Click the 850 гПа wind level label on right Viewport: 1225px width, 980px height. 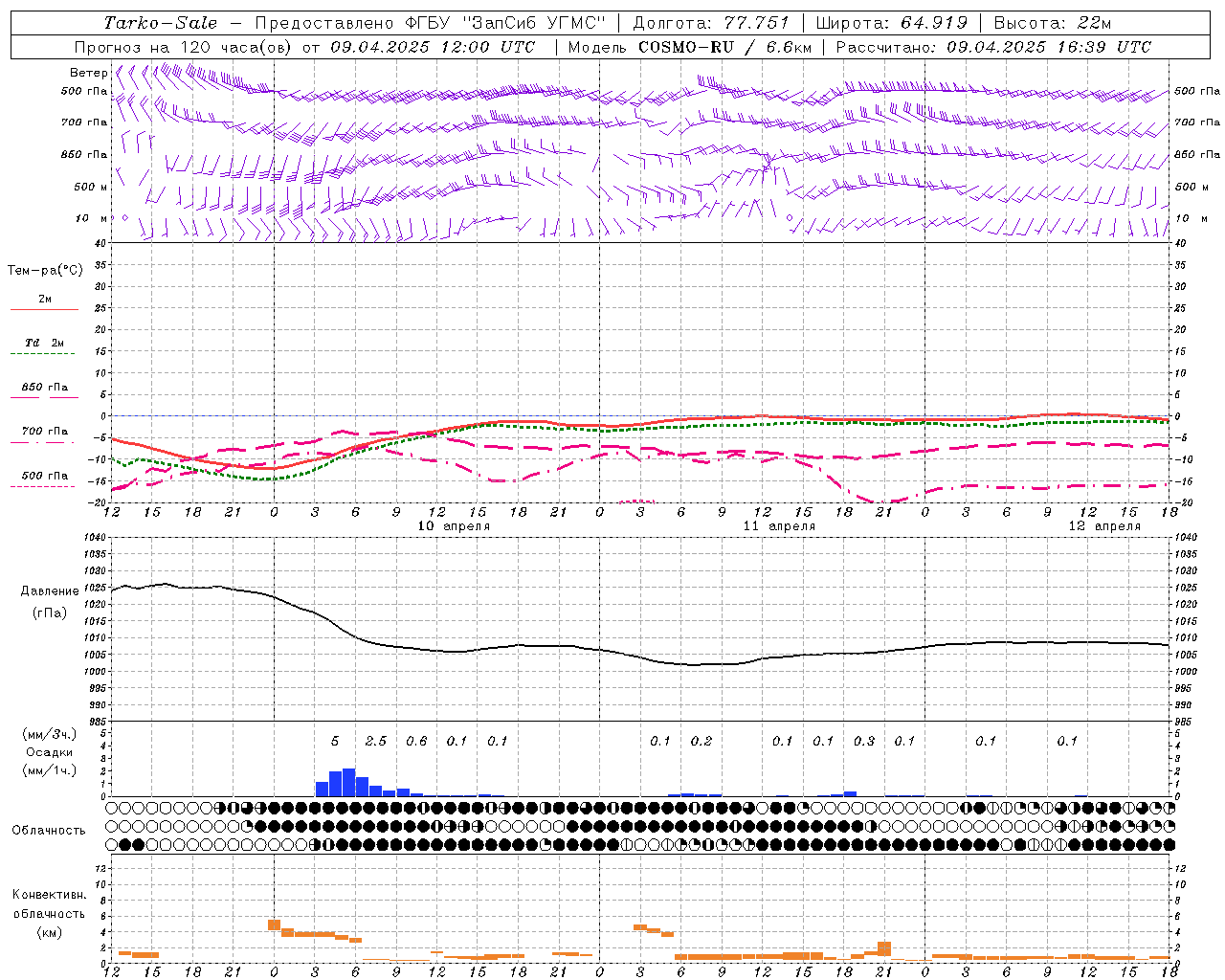pyautogui.click(x=1197, y=154)
